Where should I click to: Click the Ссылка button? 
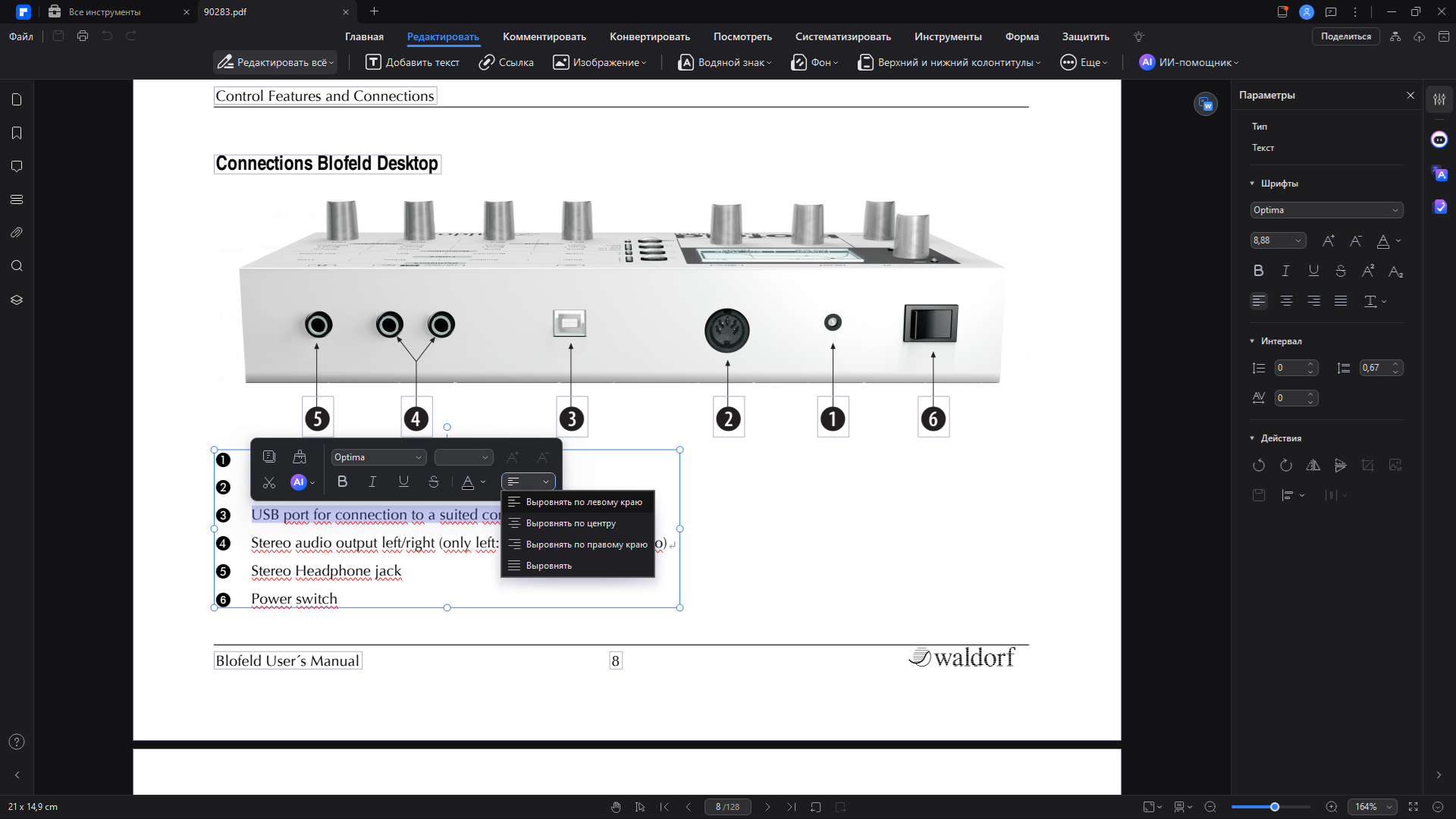507,62
